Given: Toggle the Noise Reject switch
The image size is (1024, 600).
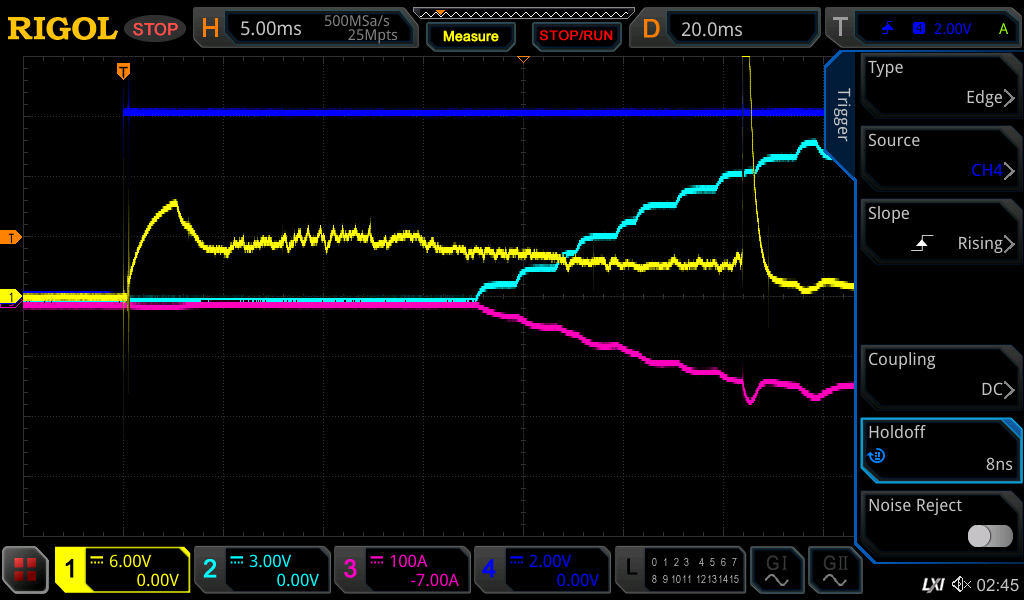Looking at the screenshot, I should tap(990, 536).
